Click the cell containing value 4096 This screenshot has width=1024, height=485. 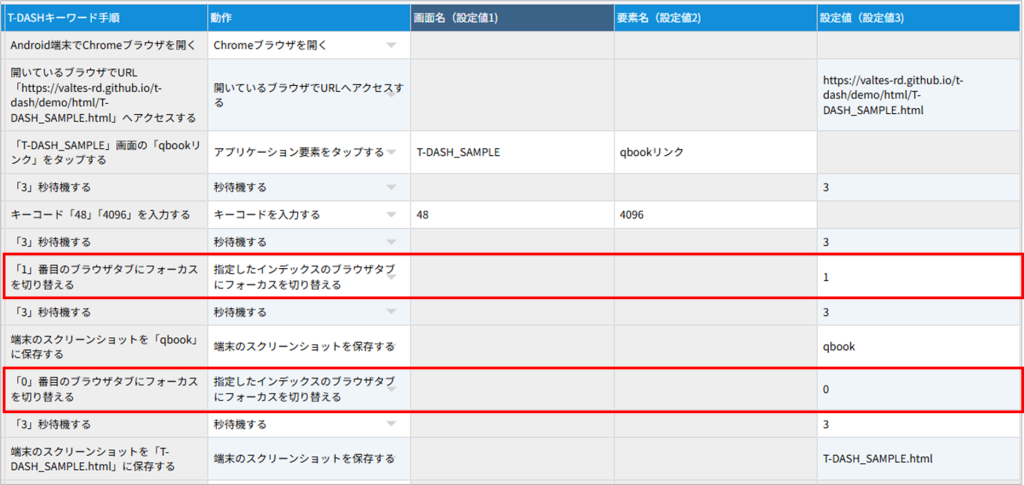[715, 215]
